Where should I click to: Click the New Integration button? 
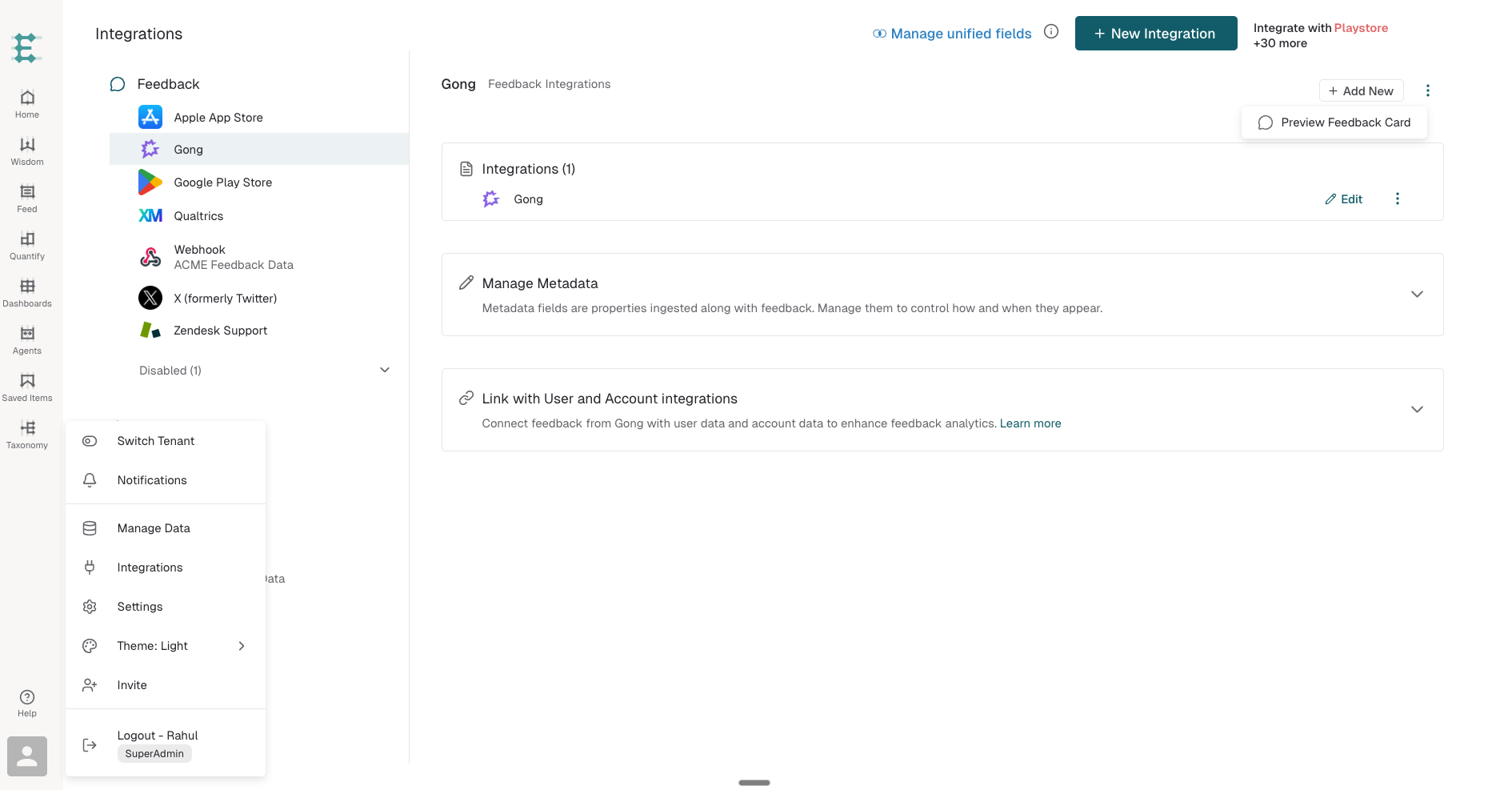pos(1156,33)
